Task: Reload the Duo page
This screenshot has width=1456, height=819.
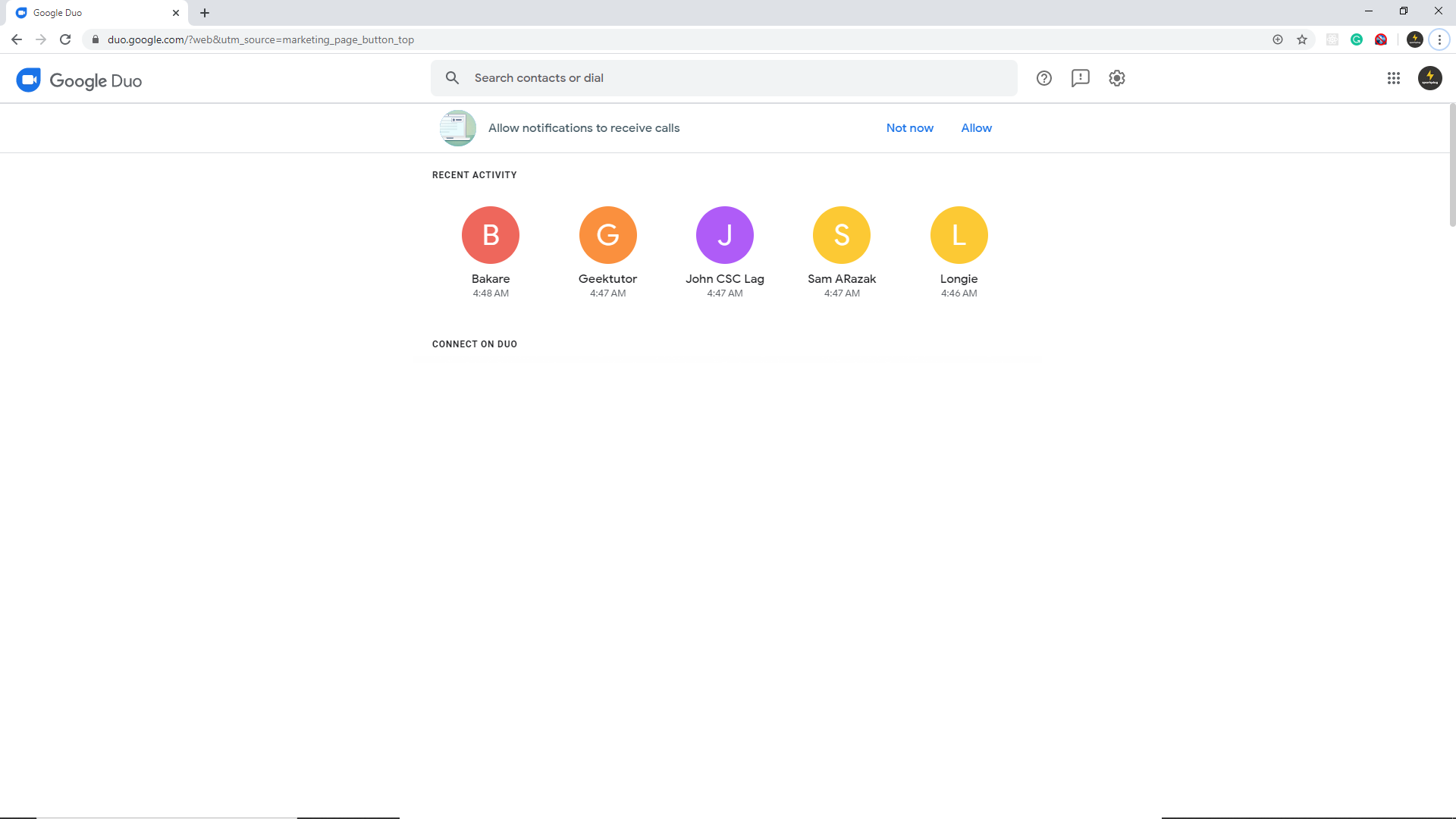Action: 65,39
